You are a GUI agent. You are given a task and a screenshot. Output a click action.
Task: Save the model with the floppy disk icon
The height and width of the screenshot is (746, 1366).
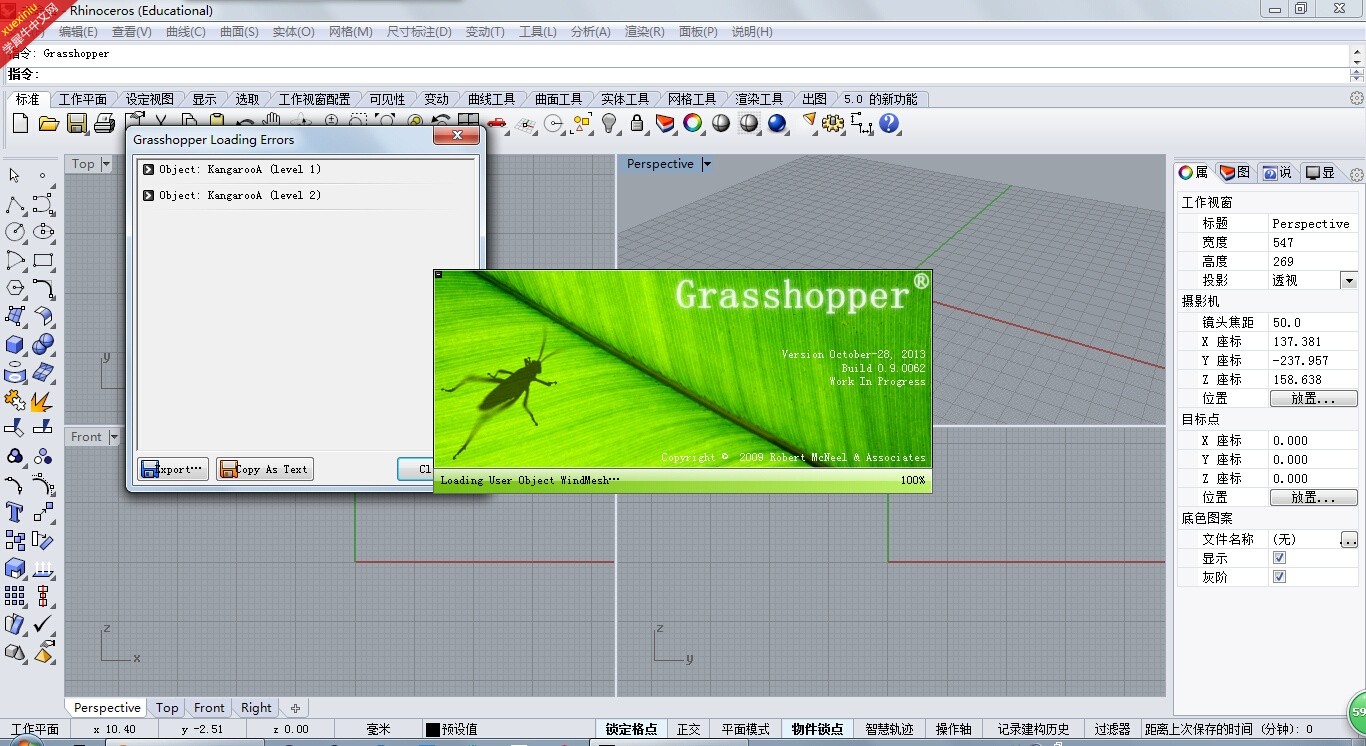(x=76, y=124)
